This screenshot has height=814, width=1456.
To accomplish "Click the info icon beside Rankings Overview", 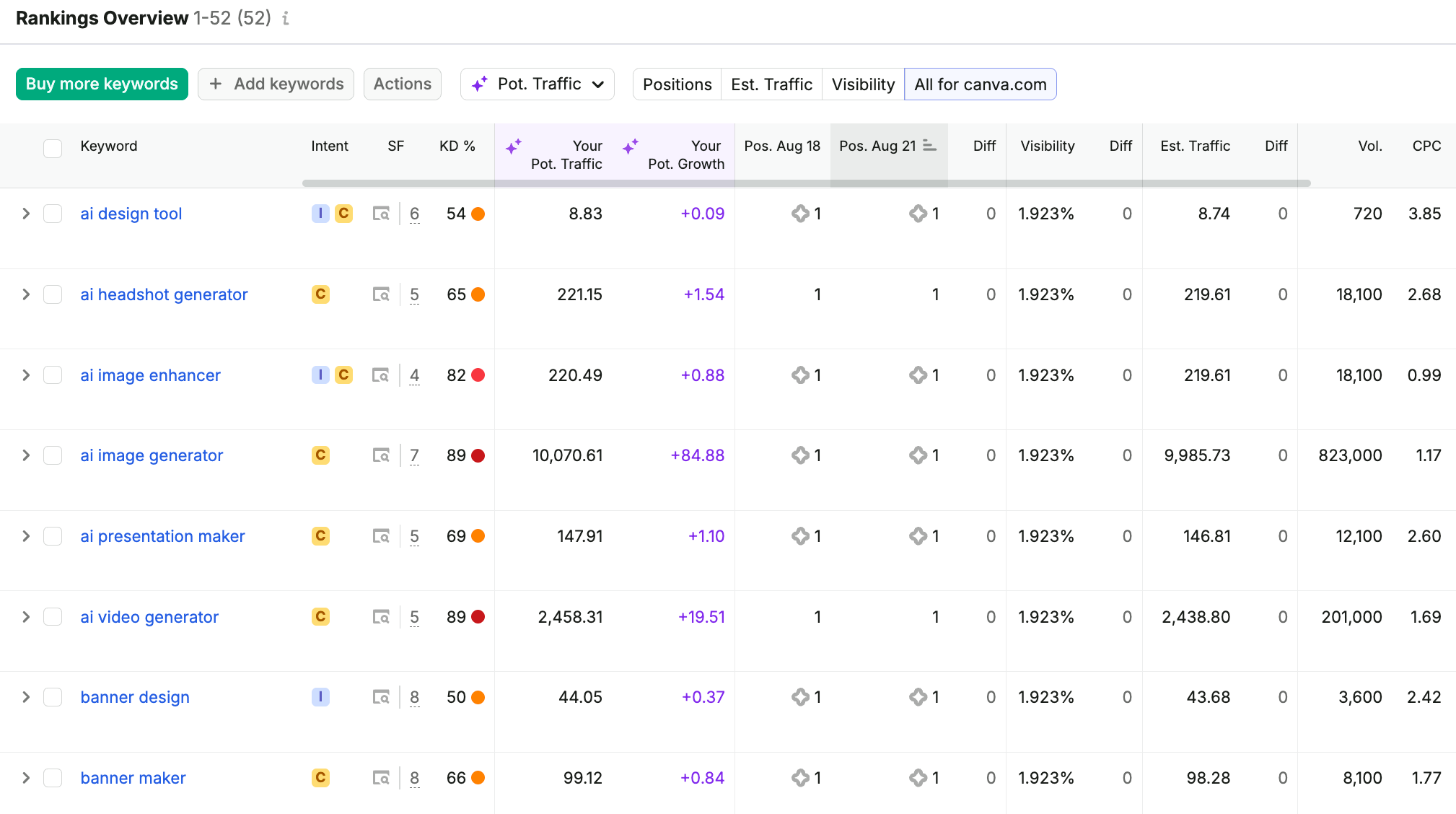I will 286,18.
